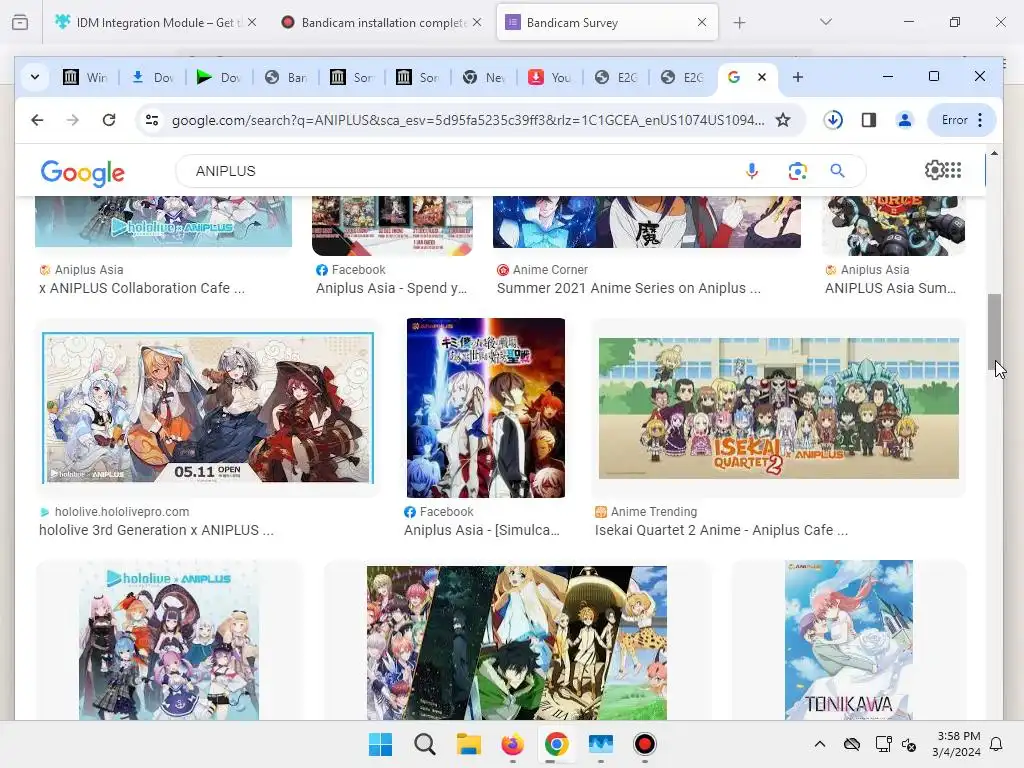Switch to the 'You' Chrome tab
The width and height of the screenshot is (1024, 768).
pos(551,78)
